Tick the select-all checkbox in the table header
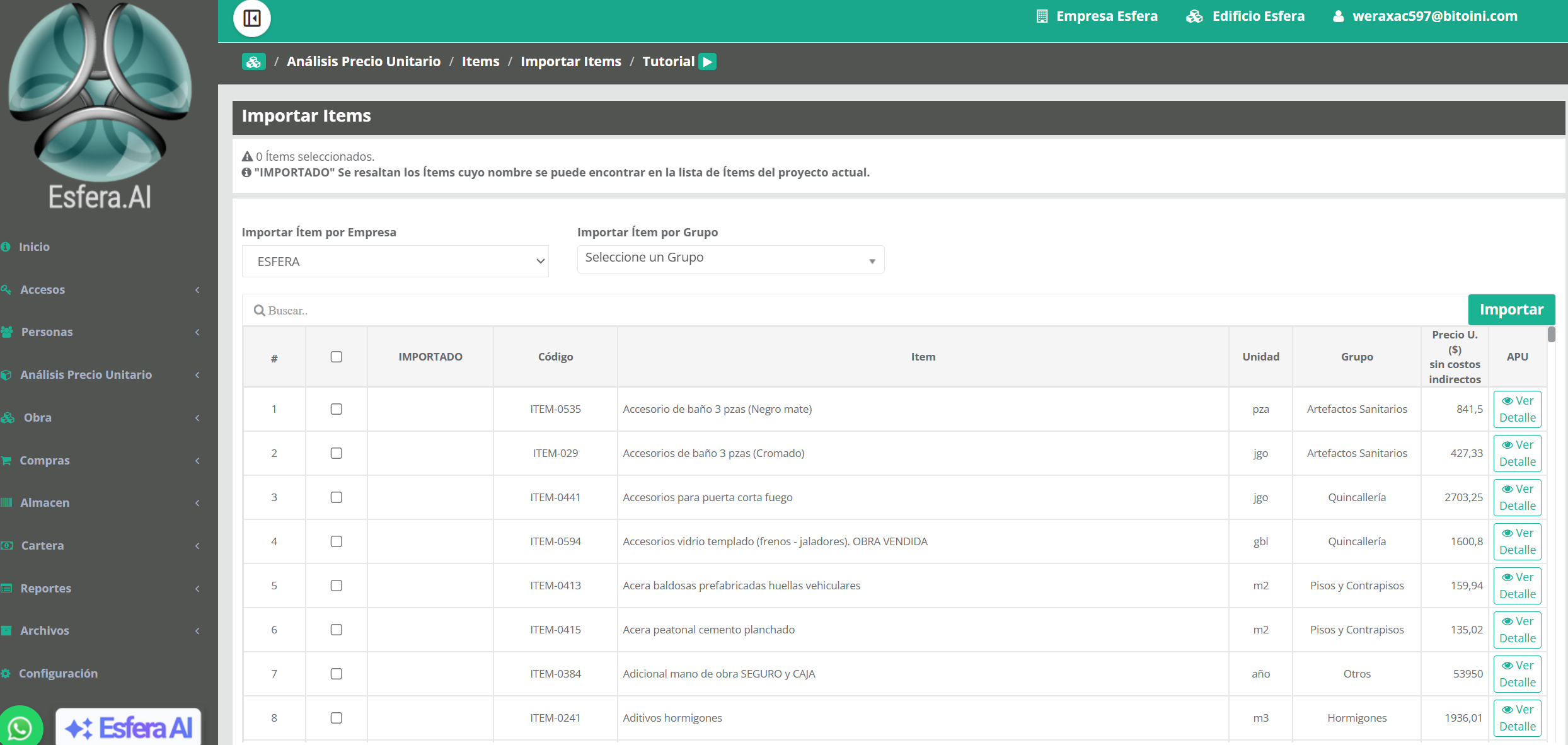Viewport: 1568px width, 745px height. 337,357
